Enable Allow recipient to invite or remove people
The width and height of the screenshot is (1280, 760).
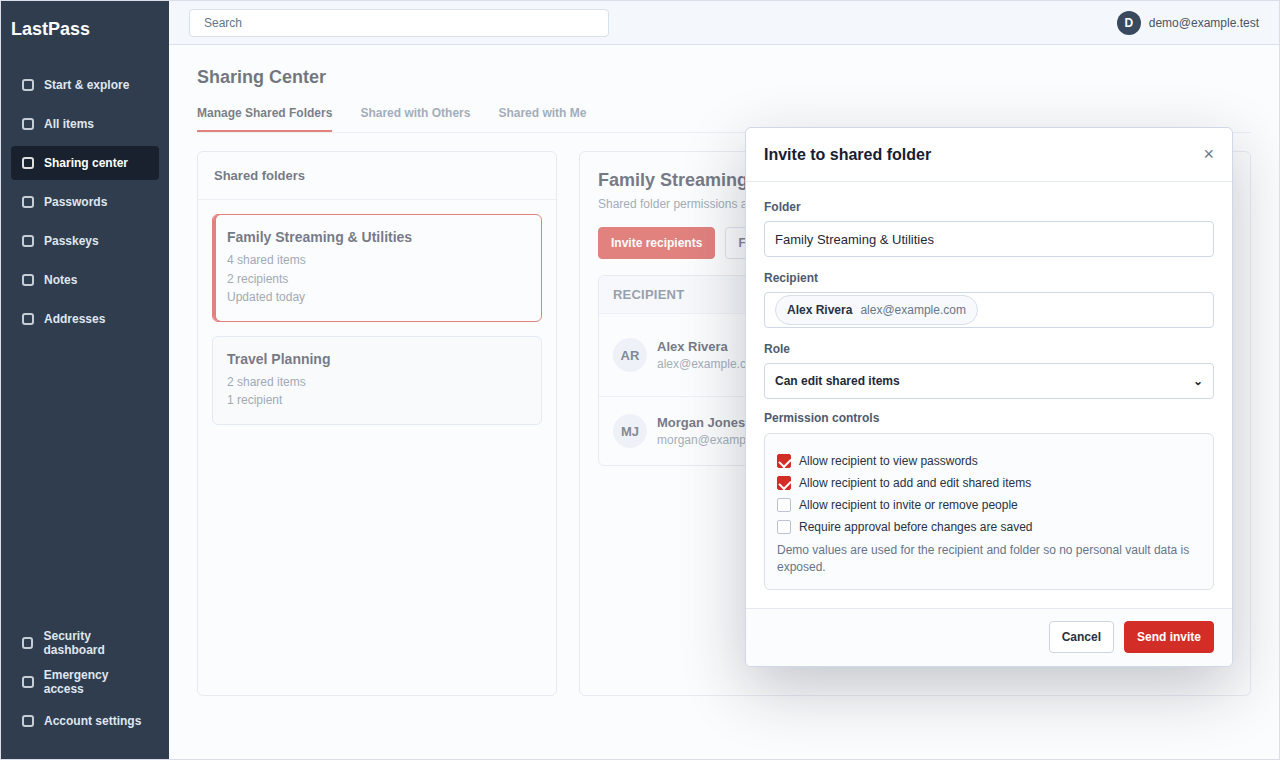(x=784, y=505)
